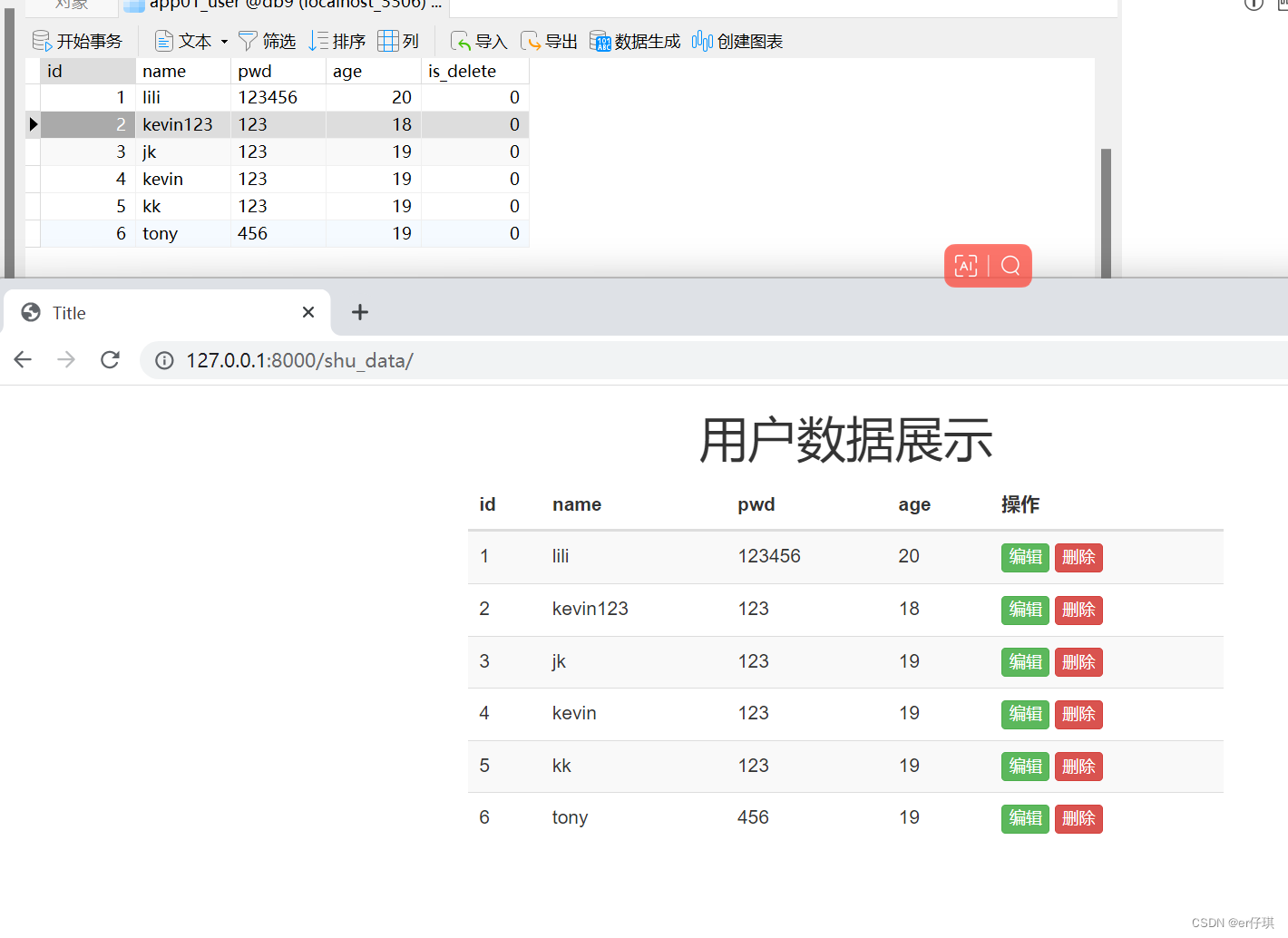
Task: Click 编辑 (edit) for user kevin123
Action: tap(1025, 610)
